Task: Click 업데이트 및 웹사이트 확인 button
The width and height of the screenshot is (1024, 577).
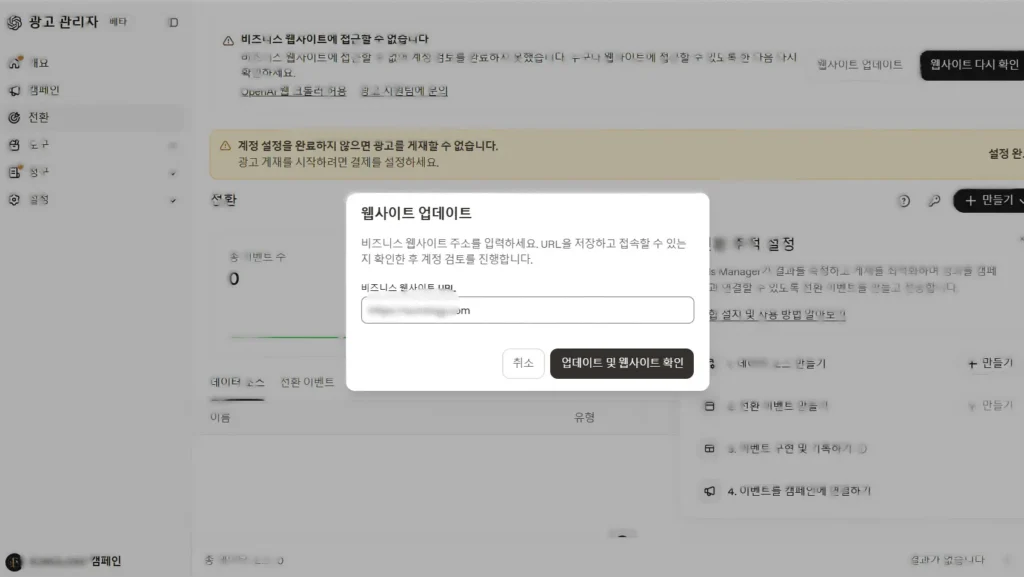Action: point(622,363)
